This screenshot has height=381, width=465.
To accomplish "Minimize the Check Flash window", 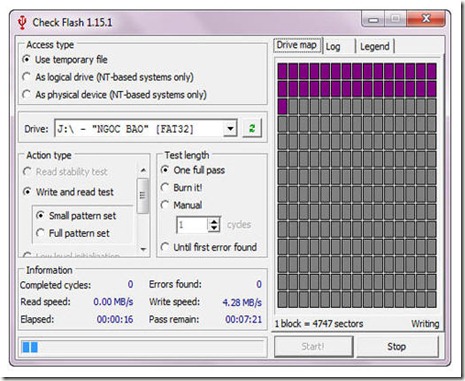I will pyautogui.click(x=373, y=19).
